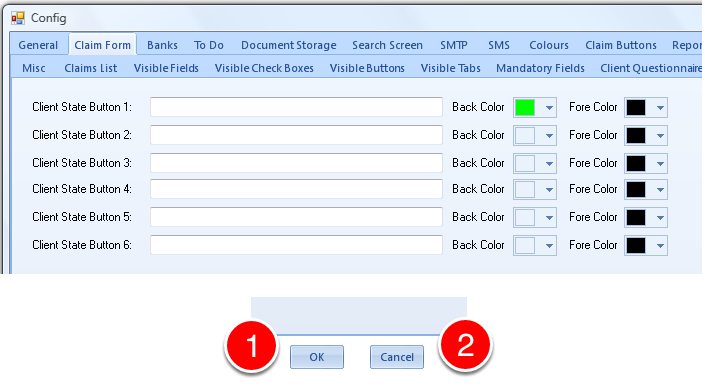Click the Client State Button 1 text field
This screenshot has width=705, height=386.
click(296, 107)
